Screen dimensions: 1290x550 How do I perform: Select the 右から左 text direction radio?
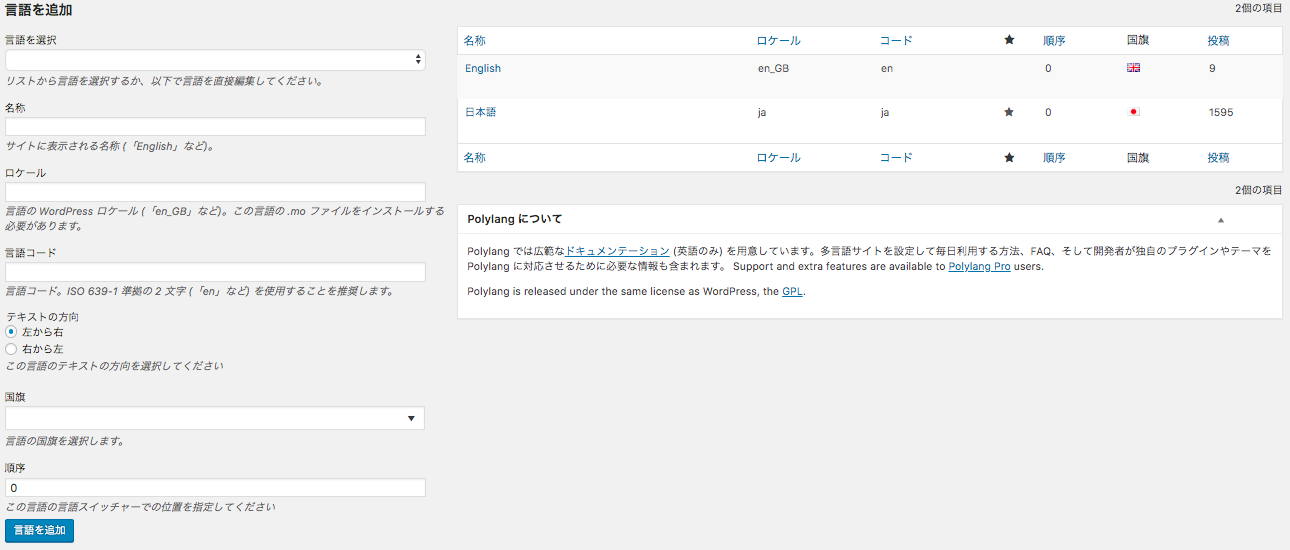pyautogui.click(x=12, y=349)
